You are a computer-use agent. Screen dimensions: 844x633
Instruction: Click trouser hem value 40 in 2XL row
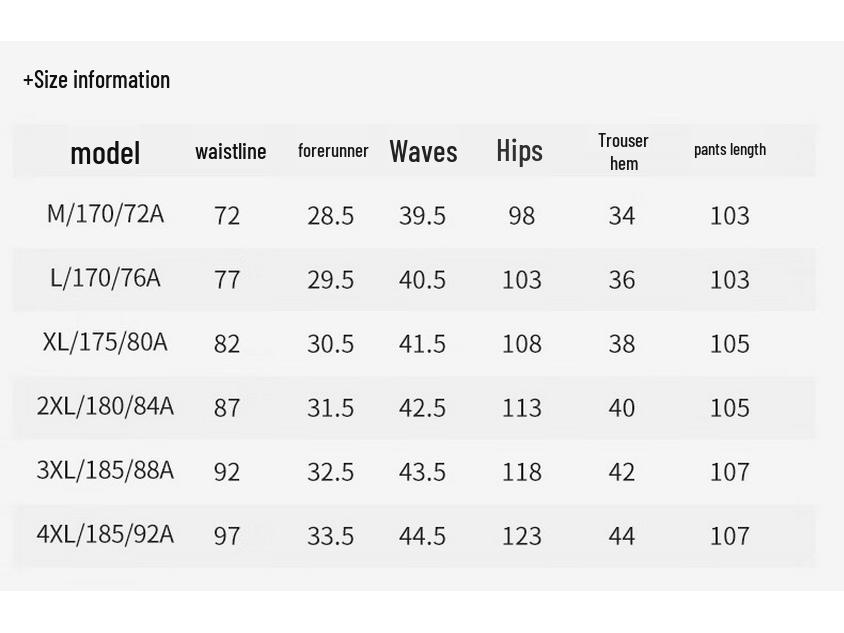point(622,407)
